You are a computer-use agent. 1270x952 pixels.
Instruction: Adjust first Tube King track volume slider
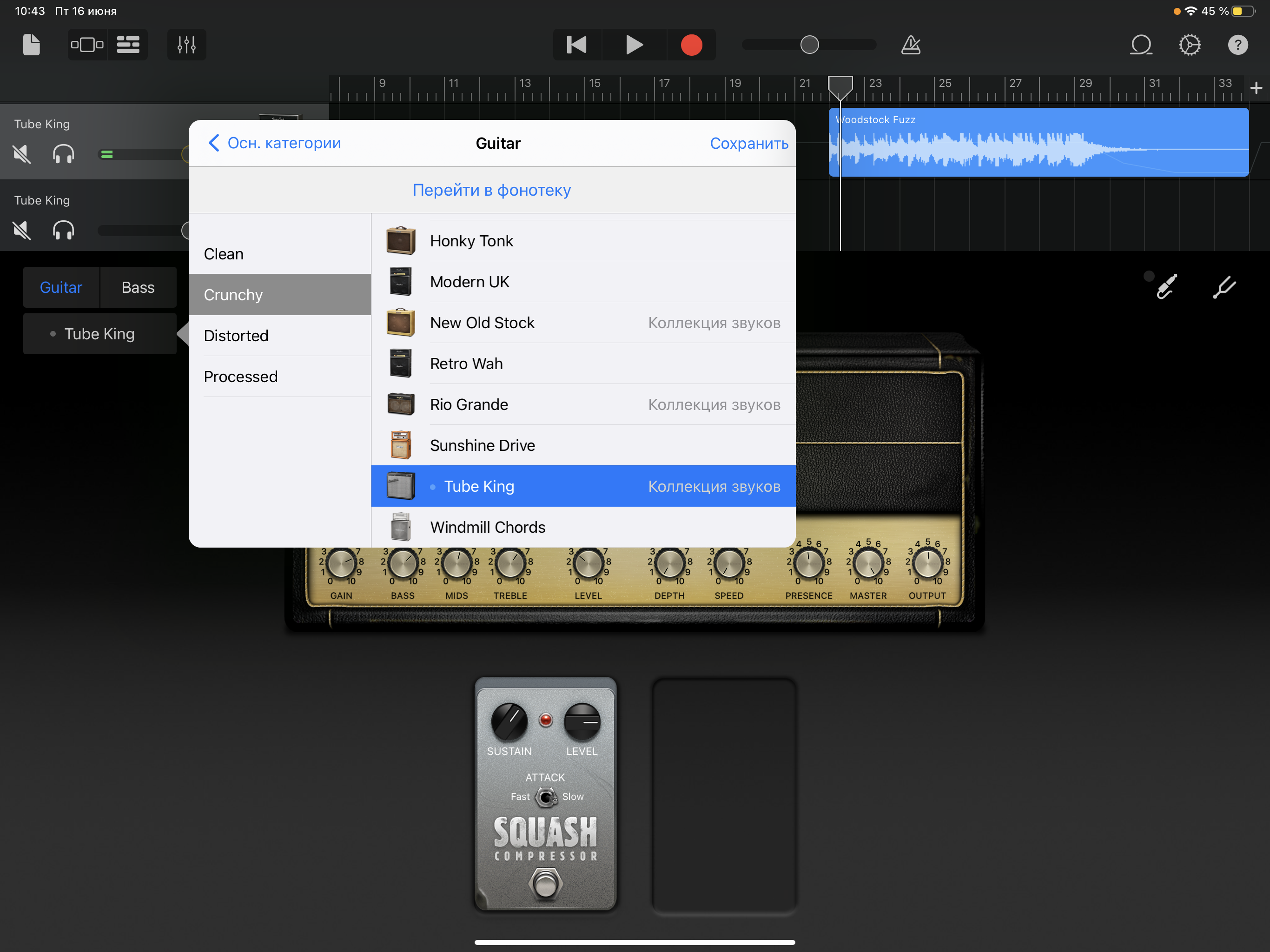click(x=144, y=154)
